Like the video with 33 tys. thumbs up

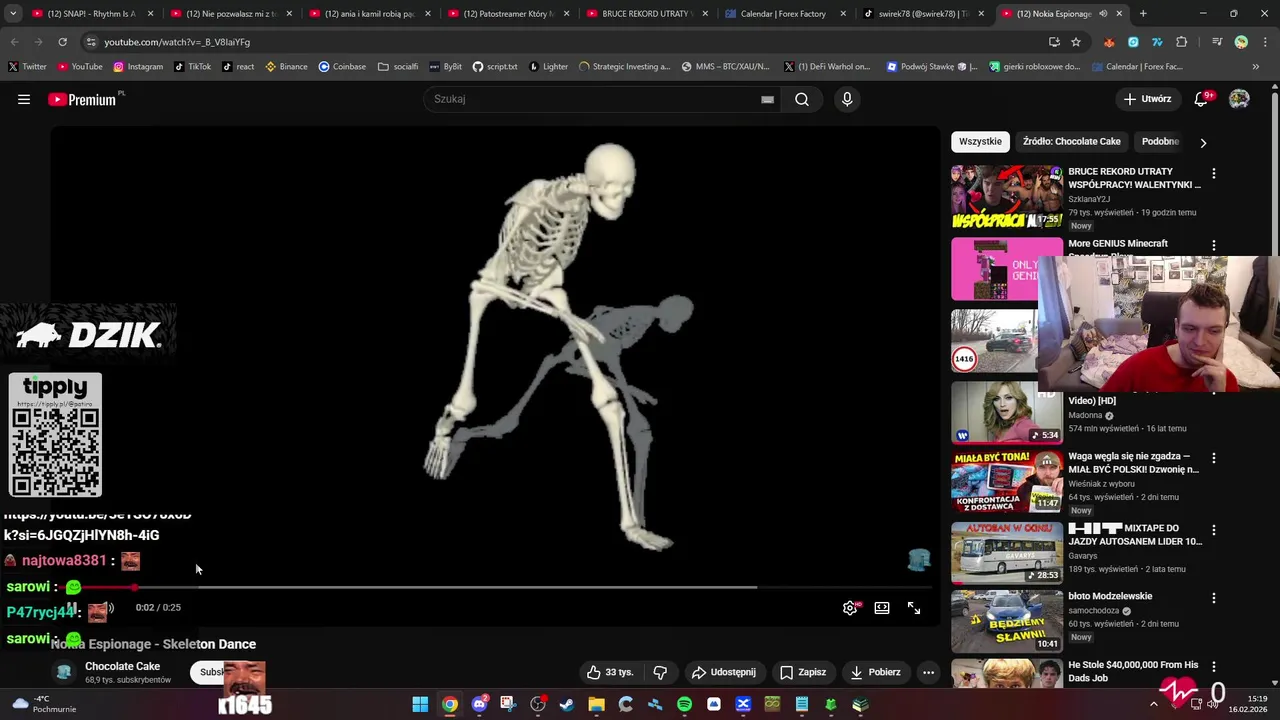[610, 672]
